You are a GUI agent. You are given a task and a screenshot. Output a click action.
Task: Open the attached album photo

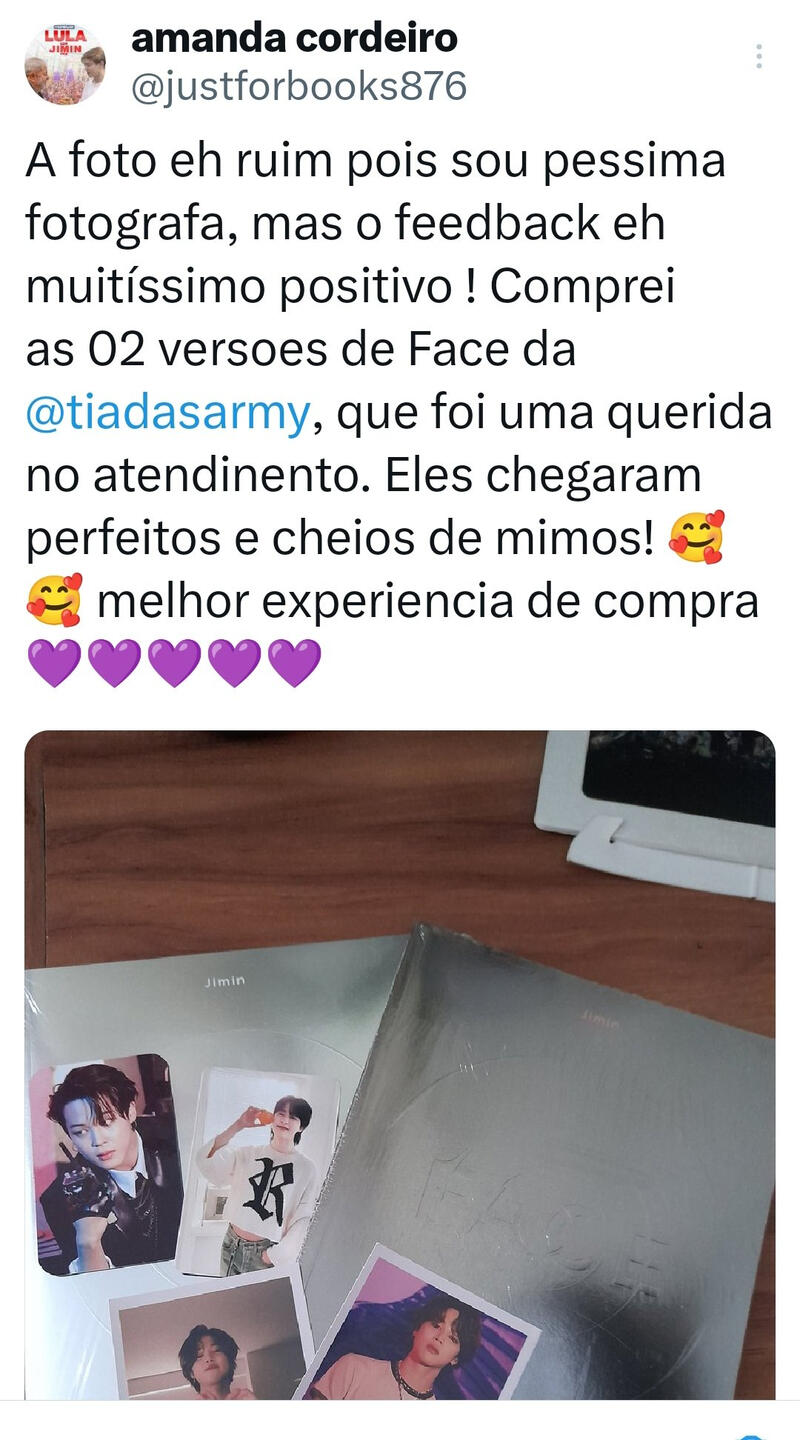(x=400, y=1064)
